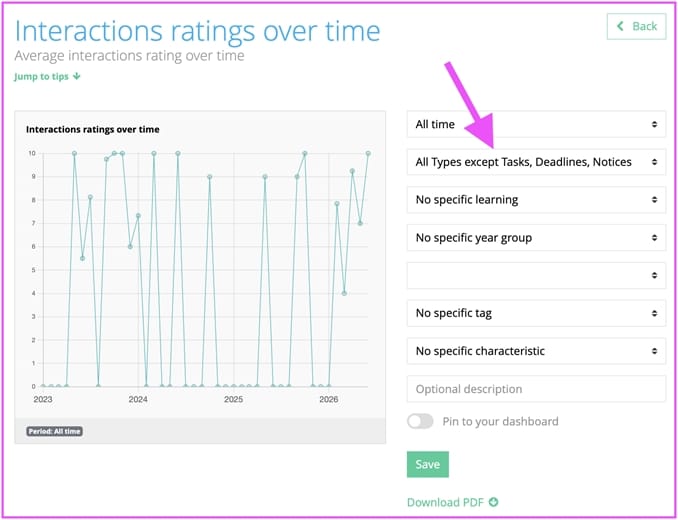Click the 2025 x-axis label
Viewport: 678px width, 520px height.
[x=233, y=399]
